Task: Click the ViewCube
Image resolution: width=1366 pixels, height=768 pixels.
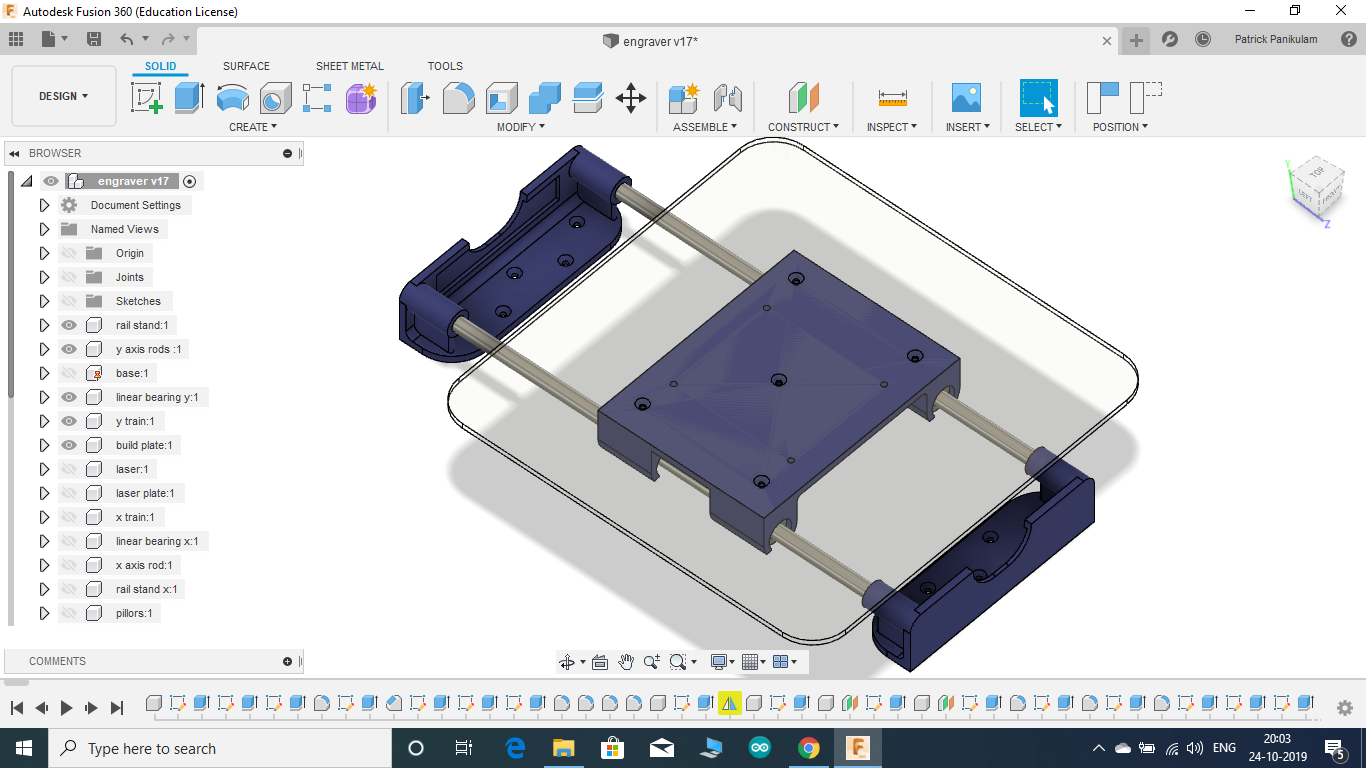Action: 1316,188
